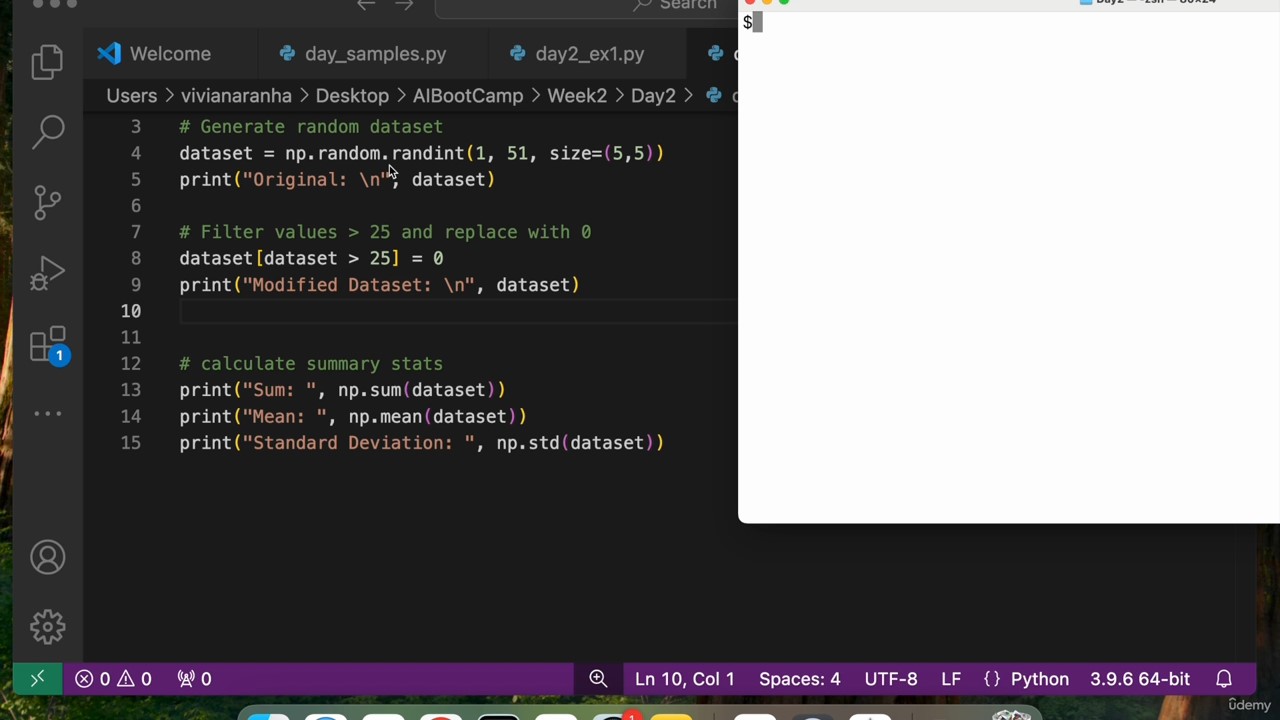Open the Run and Debug view

[x=47, y=273]
